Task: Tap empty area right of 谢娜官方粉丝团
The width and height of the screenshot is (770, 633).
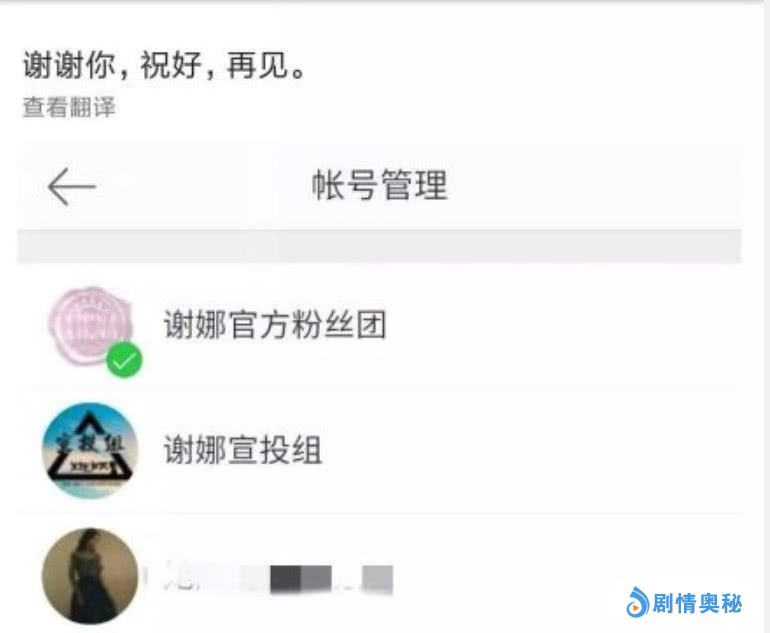Action: (x=565, y=326)
